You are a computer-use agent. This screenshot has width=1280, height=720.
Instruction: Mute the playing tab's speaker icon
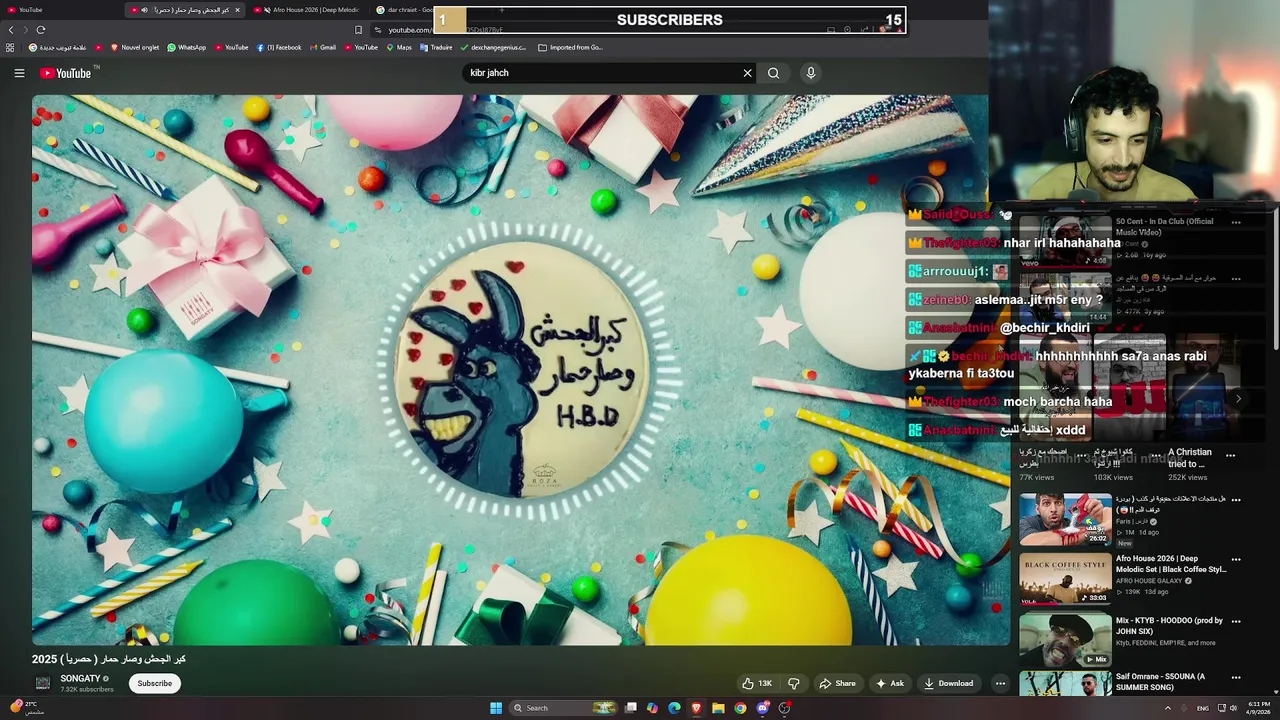[x=145, y=10]
